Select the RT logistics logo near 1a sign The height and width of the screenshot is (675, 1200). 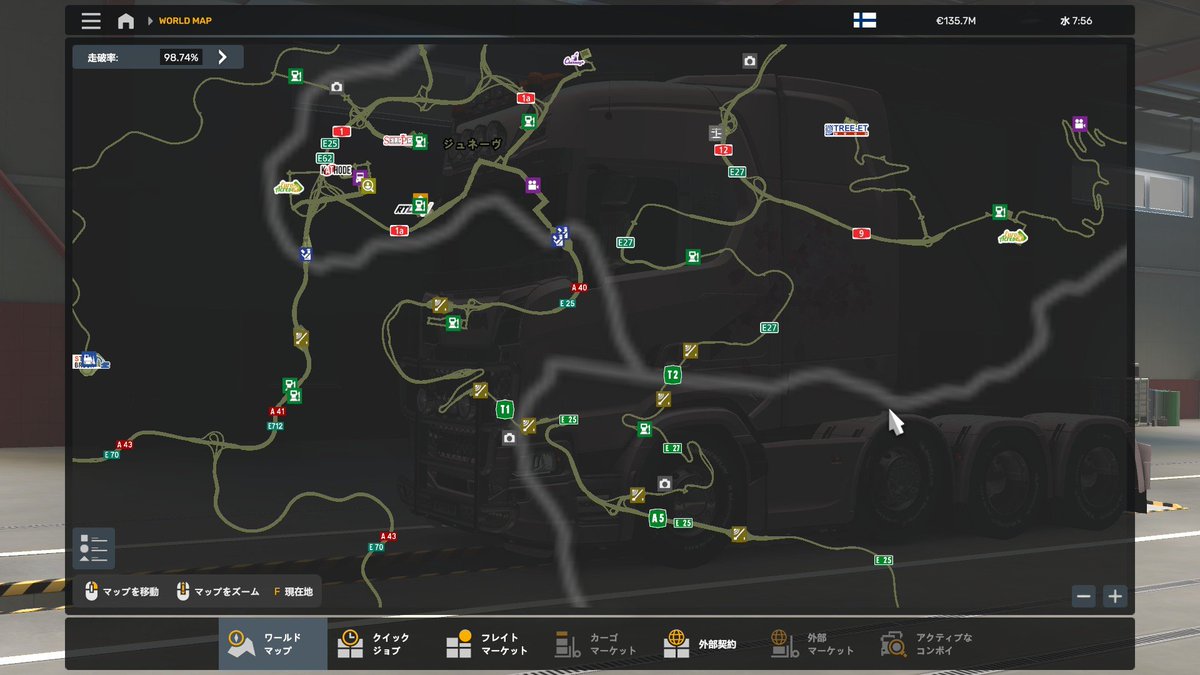pyautogui.click(x=404, y=209)
